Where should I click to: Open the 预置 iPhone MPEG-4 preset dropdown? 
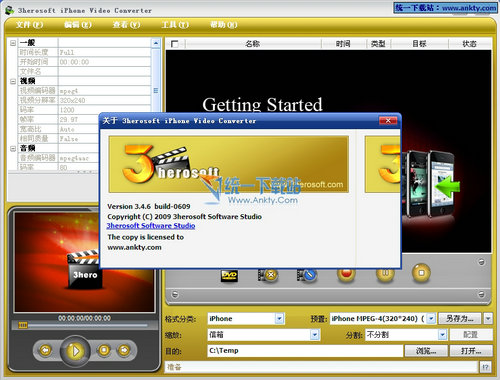431,318
